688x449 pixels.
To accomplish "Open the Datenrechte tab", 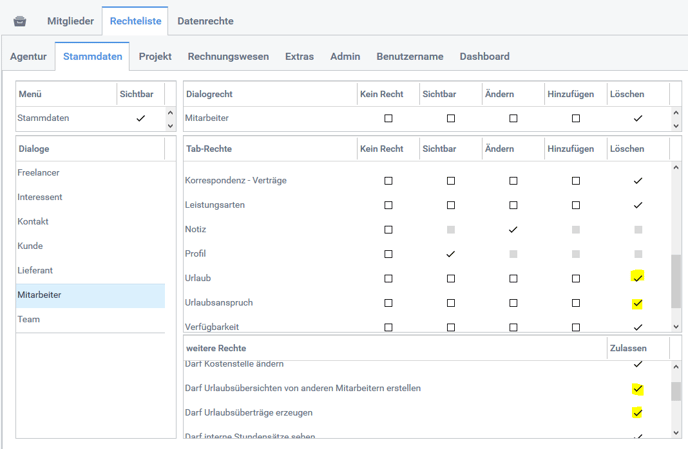I will 207,21.
